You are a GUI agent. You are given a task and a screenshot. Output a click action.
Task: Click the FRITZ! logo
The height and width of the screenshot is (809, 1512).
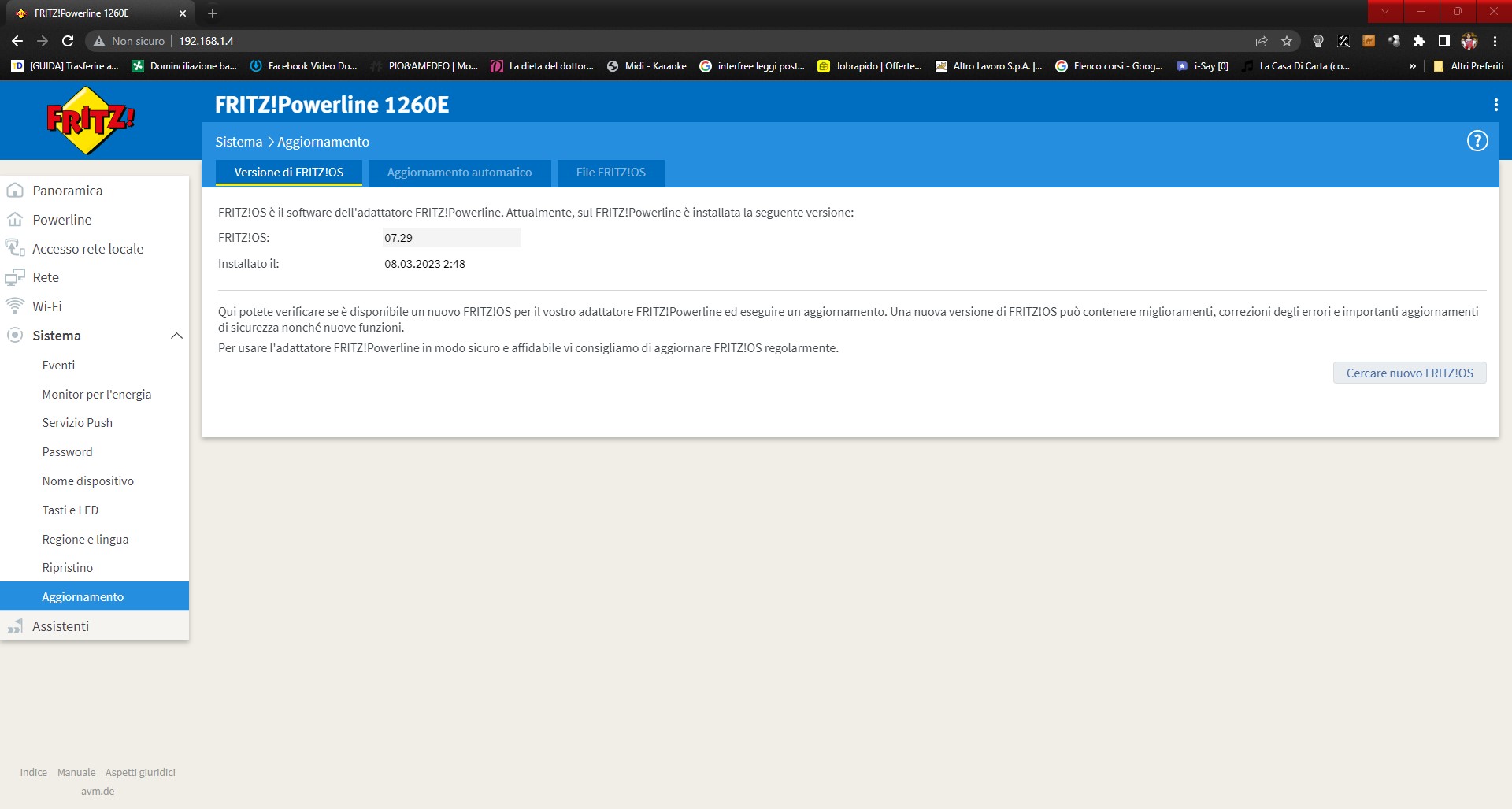coord(91,120)
